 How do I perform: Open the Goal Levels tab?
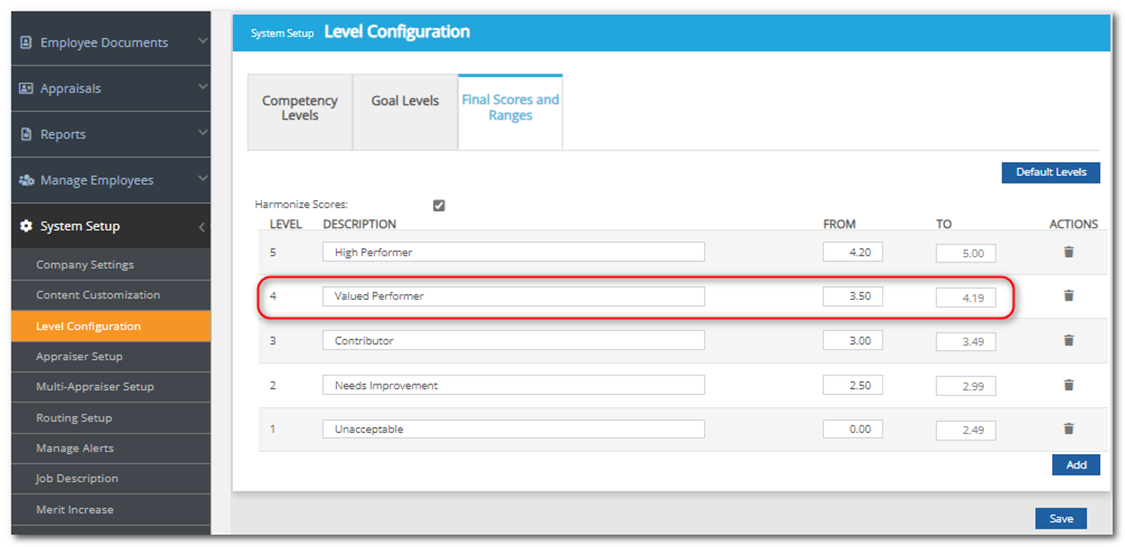405,101
